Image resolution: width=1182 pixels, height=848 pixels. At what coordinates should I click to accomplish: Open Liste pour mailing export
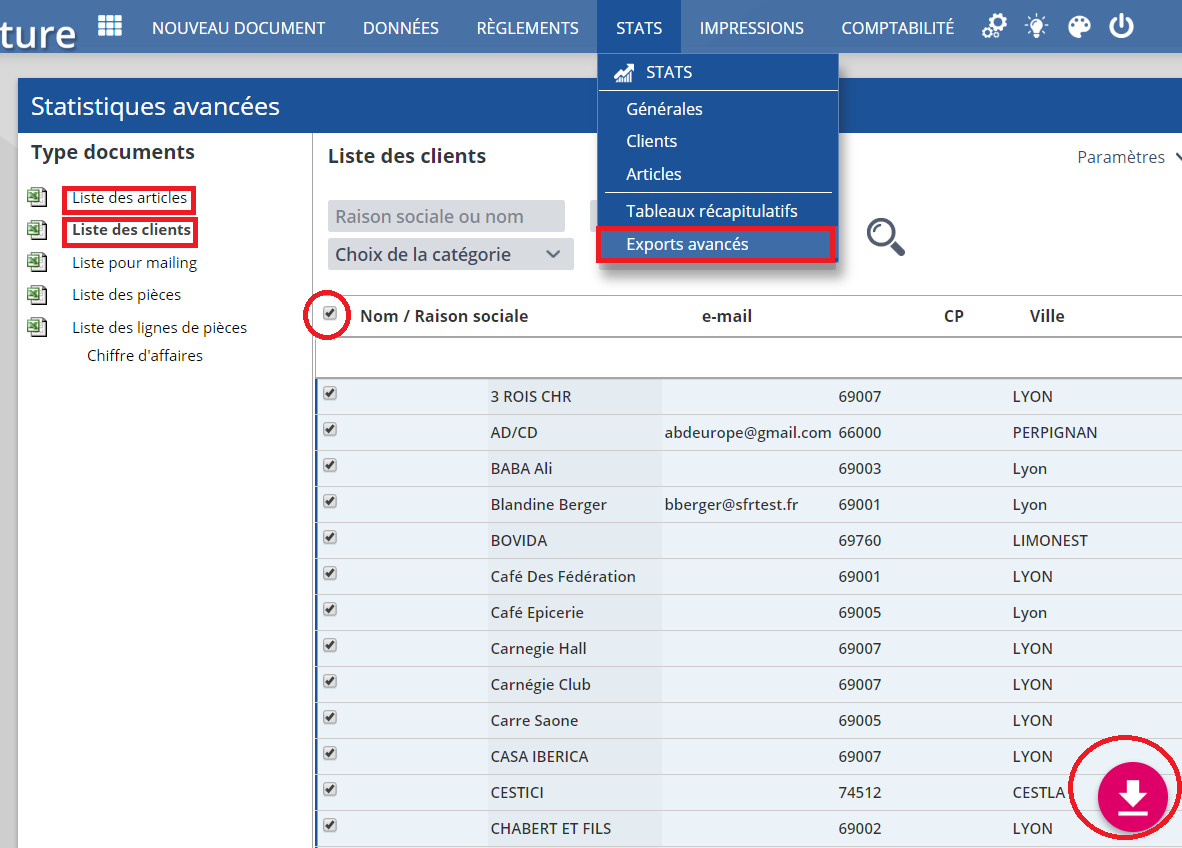coord(134,263)
